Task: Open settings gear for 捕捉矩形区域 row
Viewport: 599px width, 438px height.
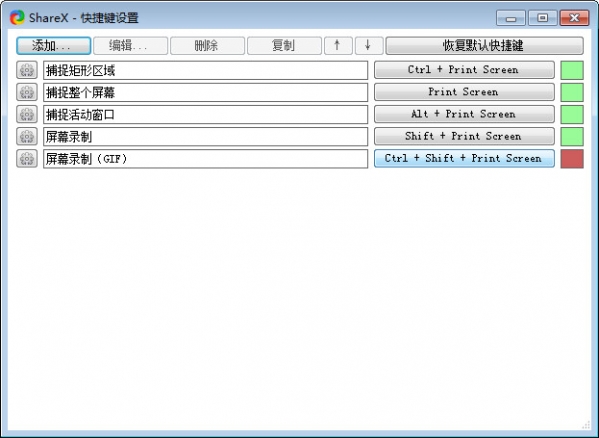Action: [x=27, y=70]
